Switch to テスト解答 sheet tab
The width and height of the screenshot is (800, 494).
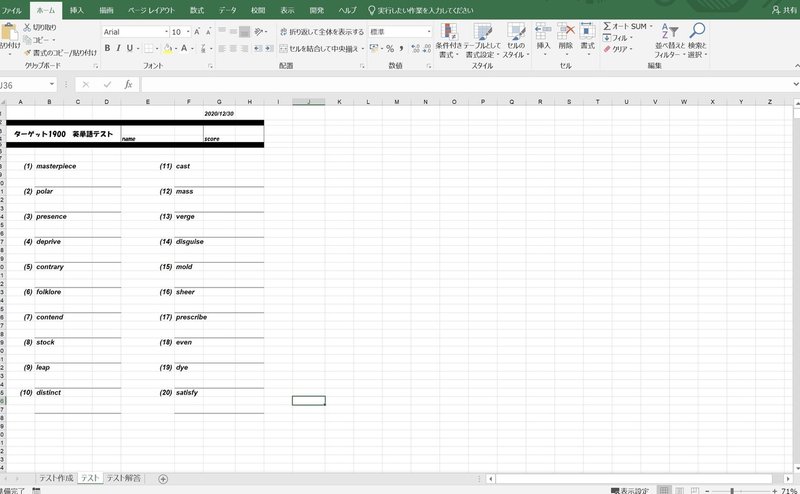(x=123, y=478)
